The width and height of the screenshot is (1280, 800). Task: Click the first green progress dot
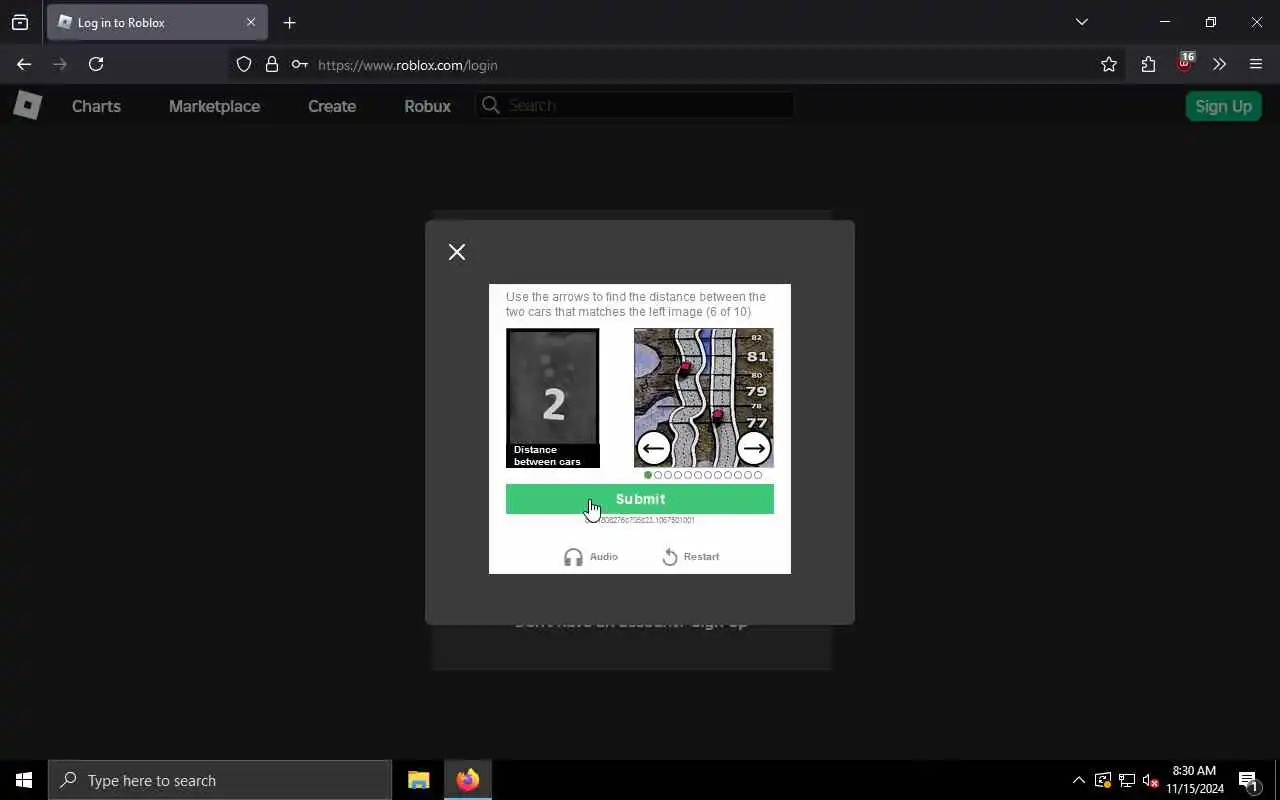pos(648,475)
